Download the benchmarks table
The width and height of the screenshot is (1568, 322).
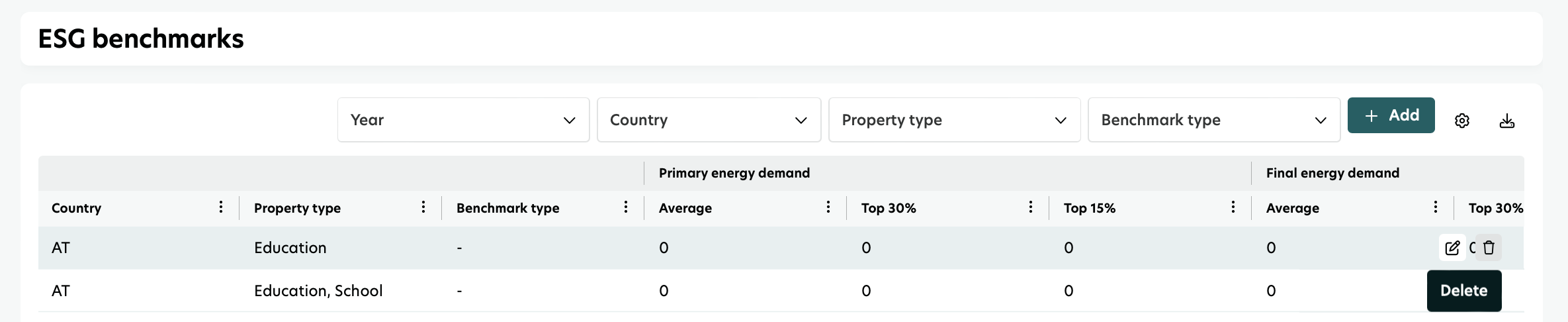click(1506, 121)
